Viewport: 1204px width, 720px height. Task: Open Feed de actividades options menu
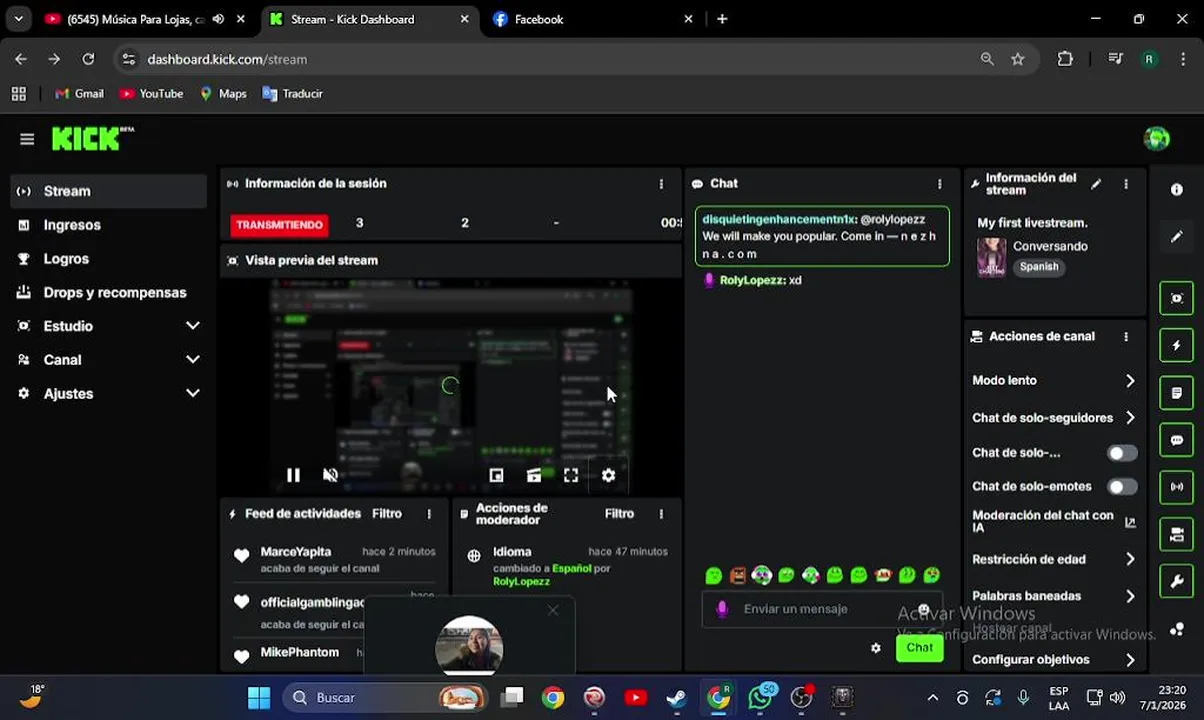(x=429, y=514)
